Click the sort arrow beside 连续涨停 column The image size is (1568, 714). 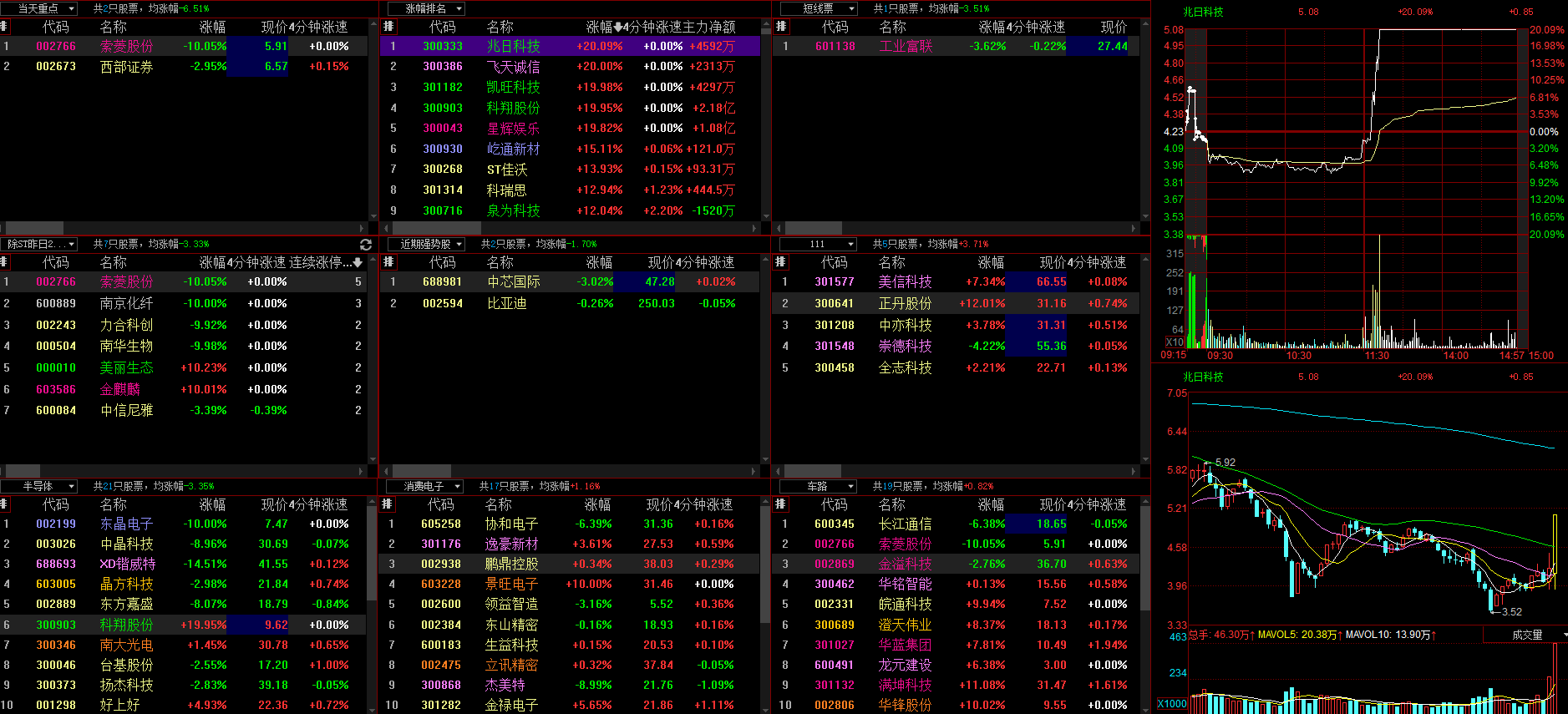pyautogui.click(x=358, y=263)
